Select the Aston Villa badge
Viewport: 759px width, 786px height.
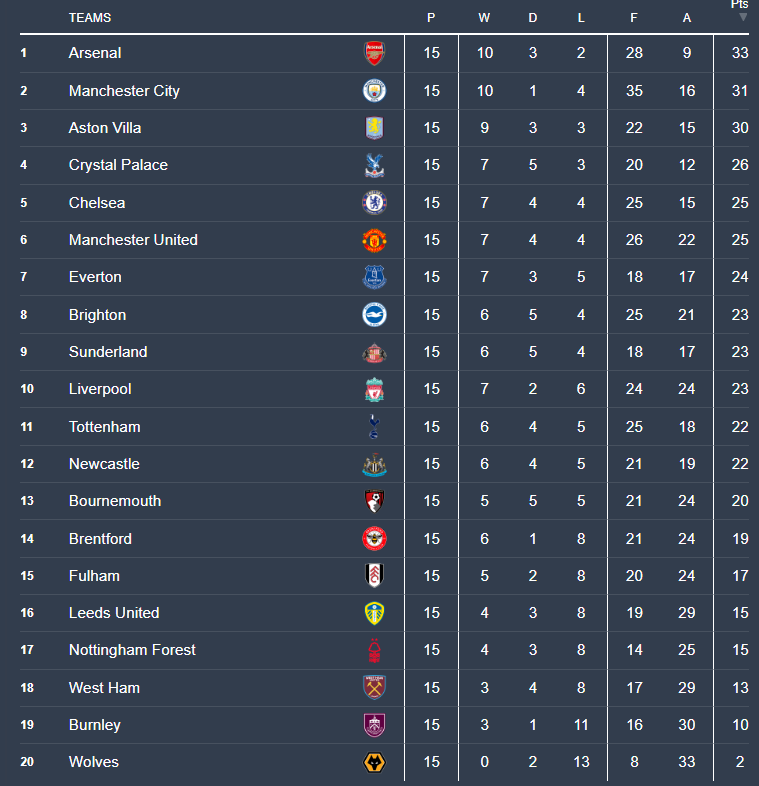coord(373,128)
